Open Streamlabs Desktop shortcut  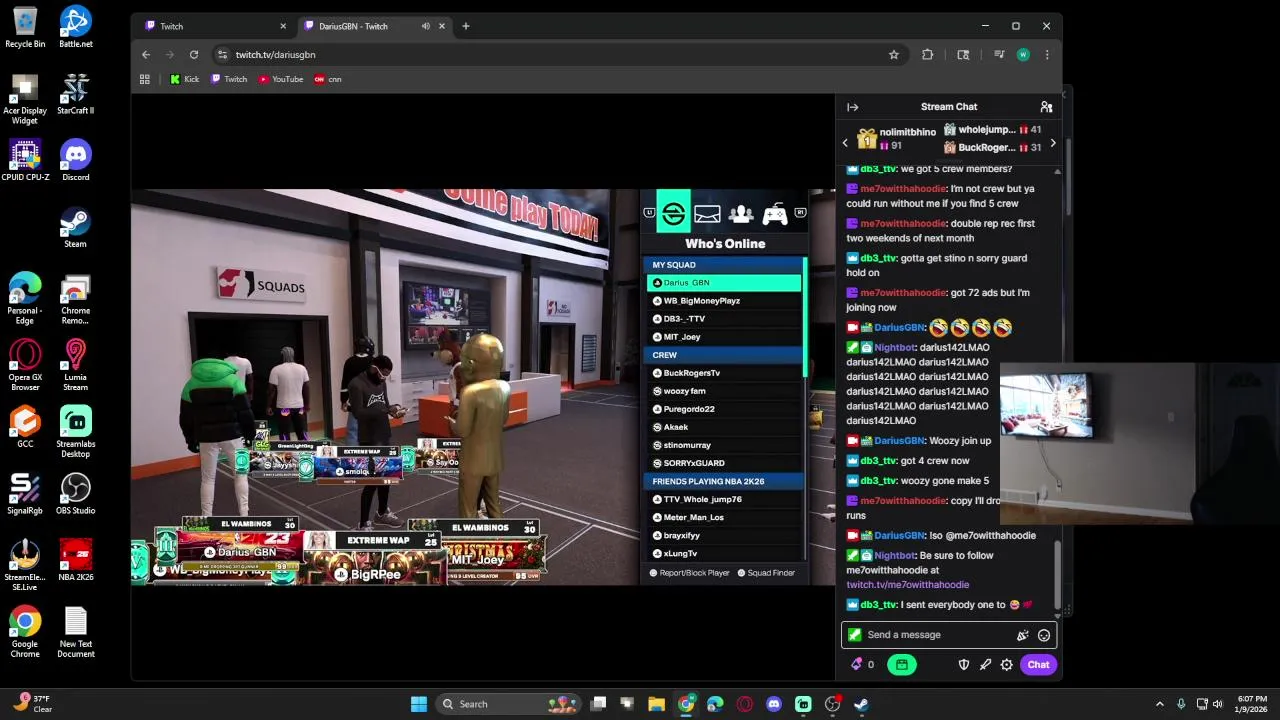[x=76, y=432]
